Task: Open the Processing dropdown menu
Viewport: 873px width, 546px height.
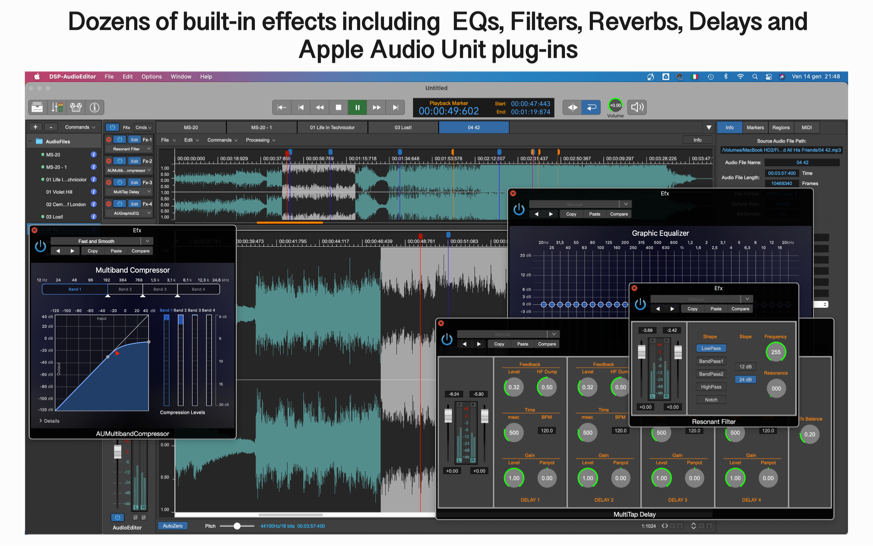Action: coord(261,140)
